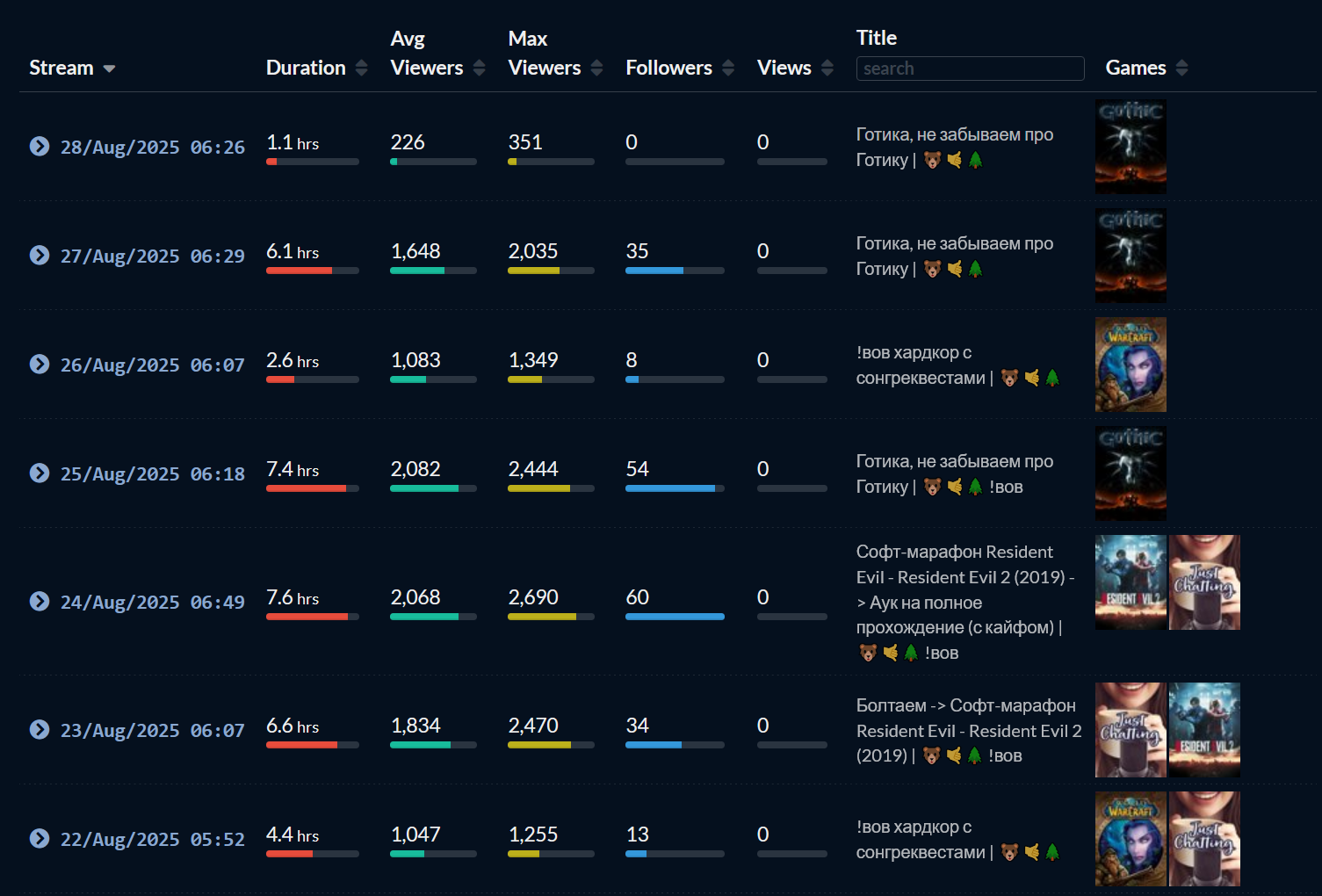Click Just Chatting thumbnail in 24/Aug row

[x=1204, y=582]
